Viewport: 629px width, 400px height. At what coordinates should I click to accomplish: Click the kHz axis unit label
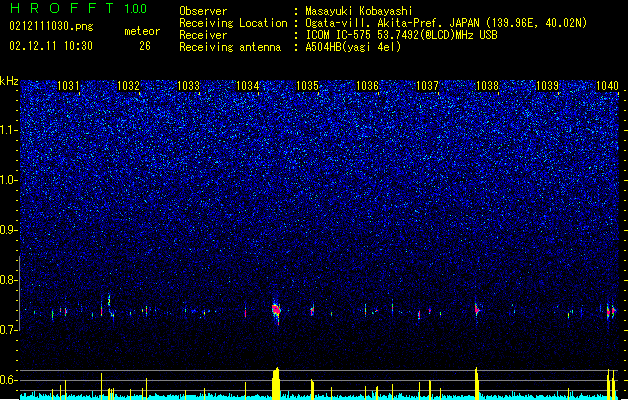click(x=9, y=81)
